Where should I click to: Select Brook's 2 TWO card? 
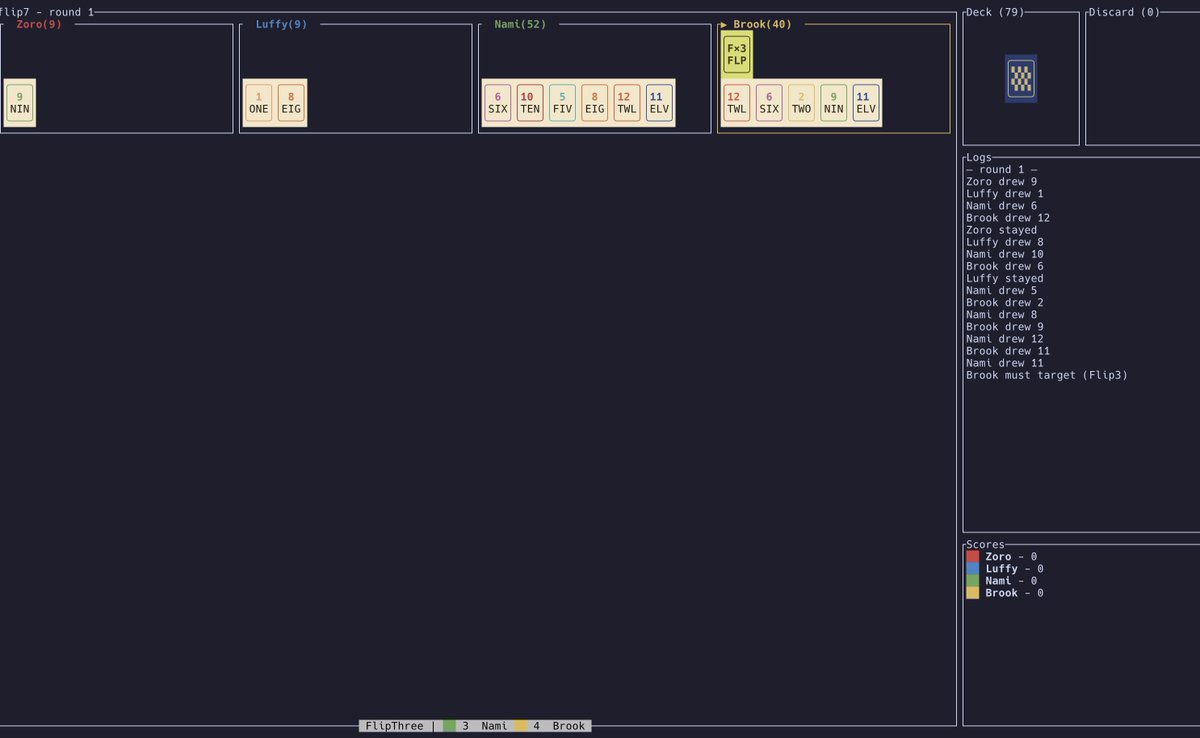coord(802,103)
